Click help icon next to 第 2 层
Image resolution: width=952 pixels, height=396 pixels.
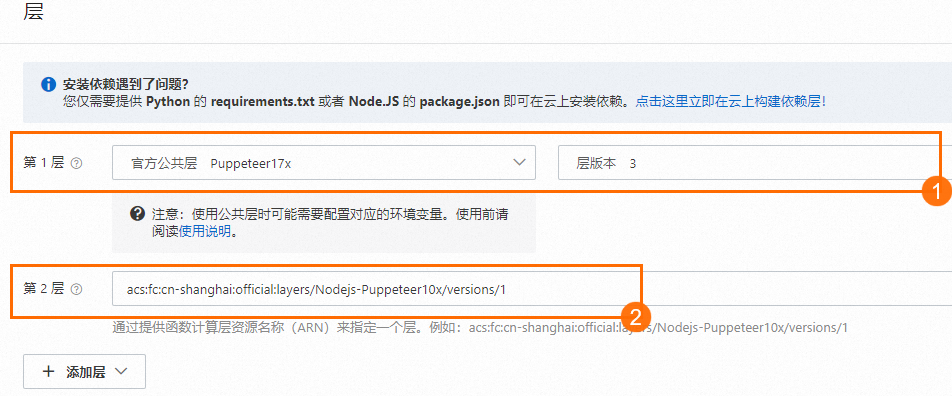click(76, 289)
